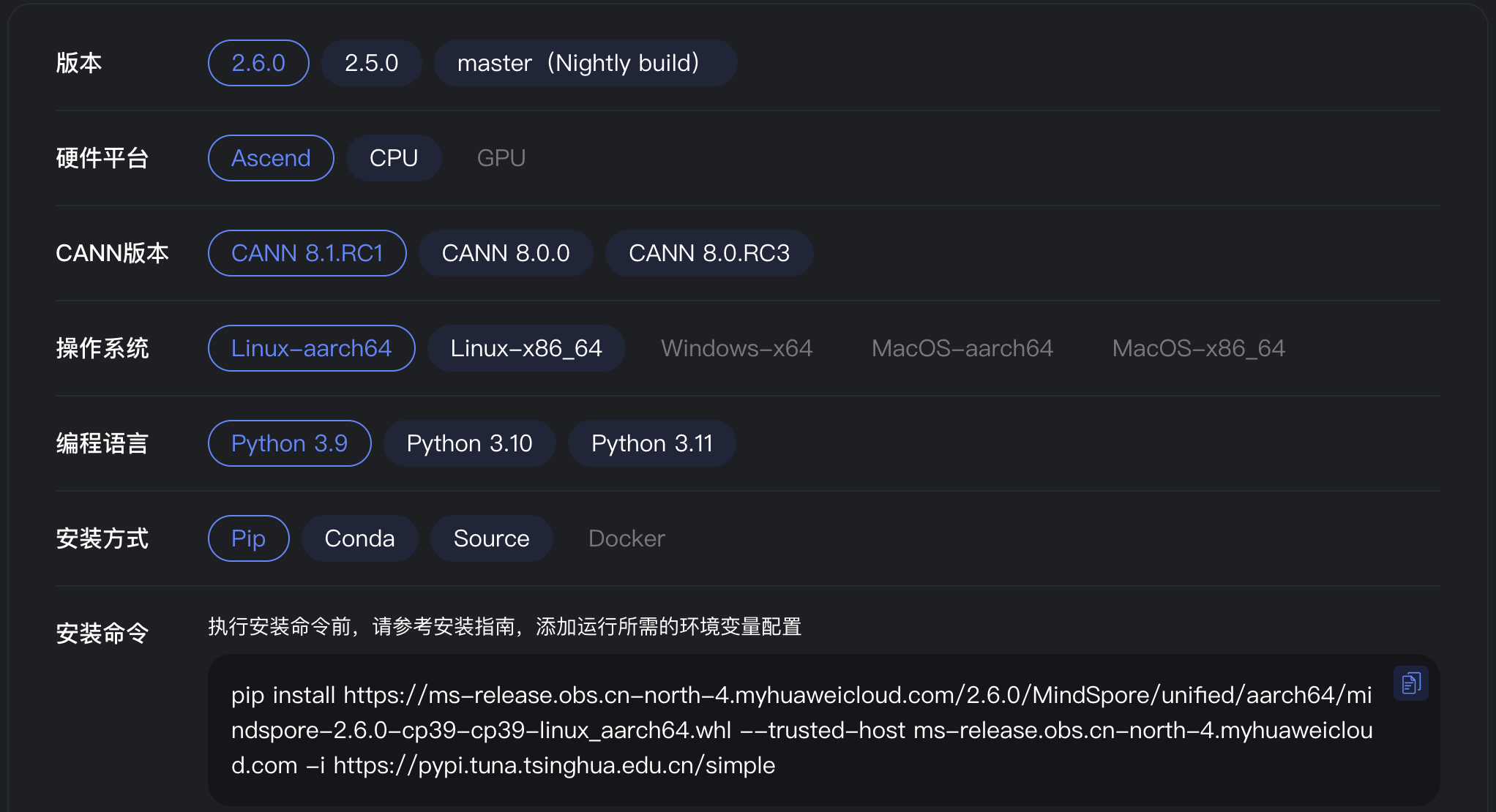Screen dimensions: 1496x812
Task: Select CANN 8.0.0 option
Action: tap(505, 253)
